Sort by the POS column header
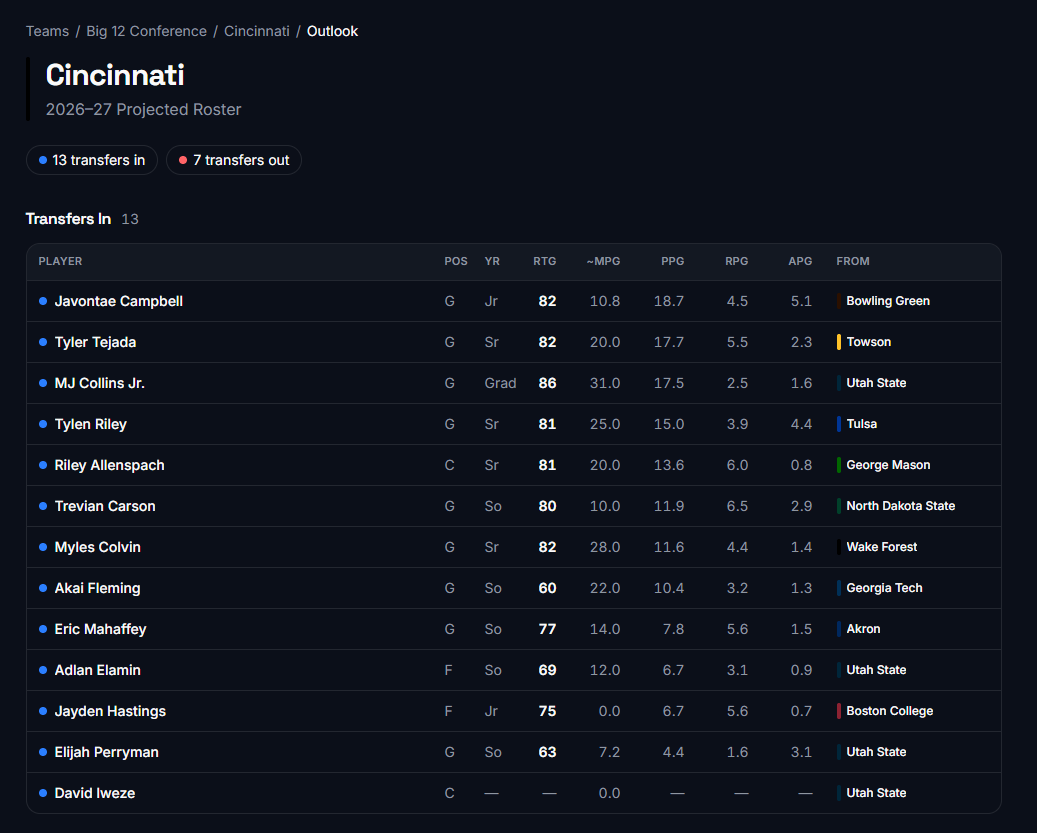The width and height of the screenshot is (1037, 833). [x=456, y=261]
